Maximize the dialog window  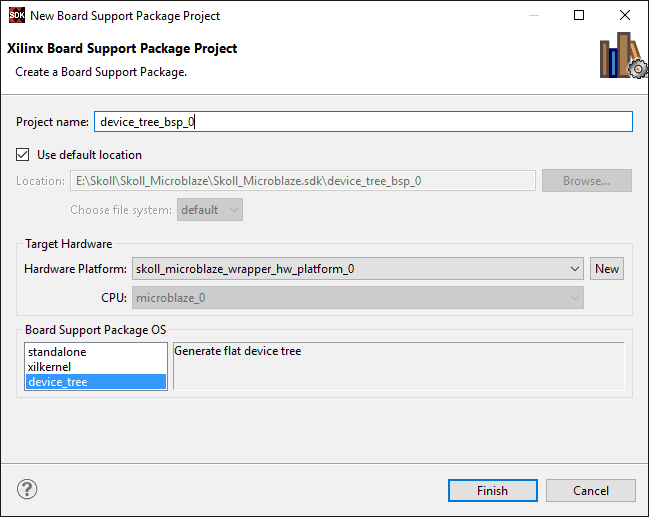pyautogui.click(x=579, y=15)
